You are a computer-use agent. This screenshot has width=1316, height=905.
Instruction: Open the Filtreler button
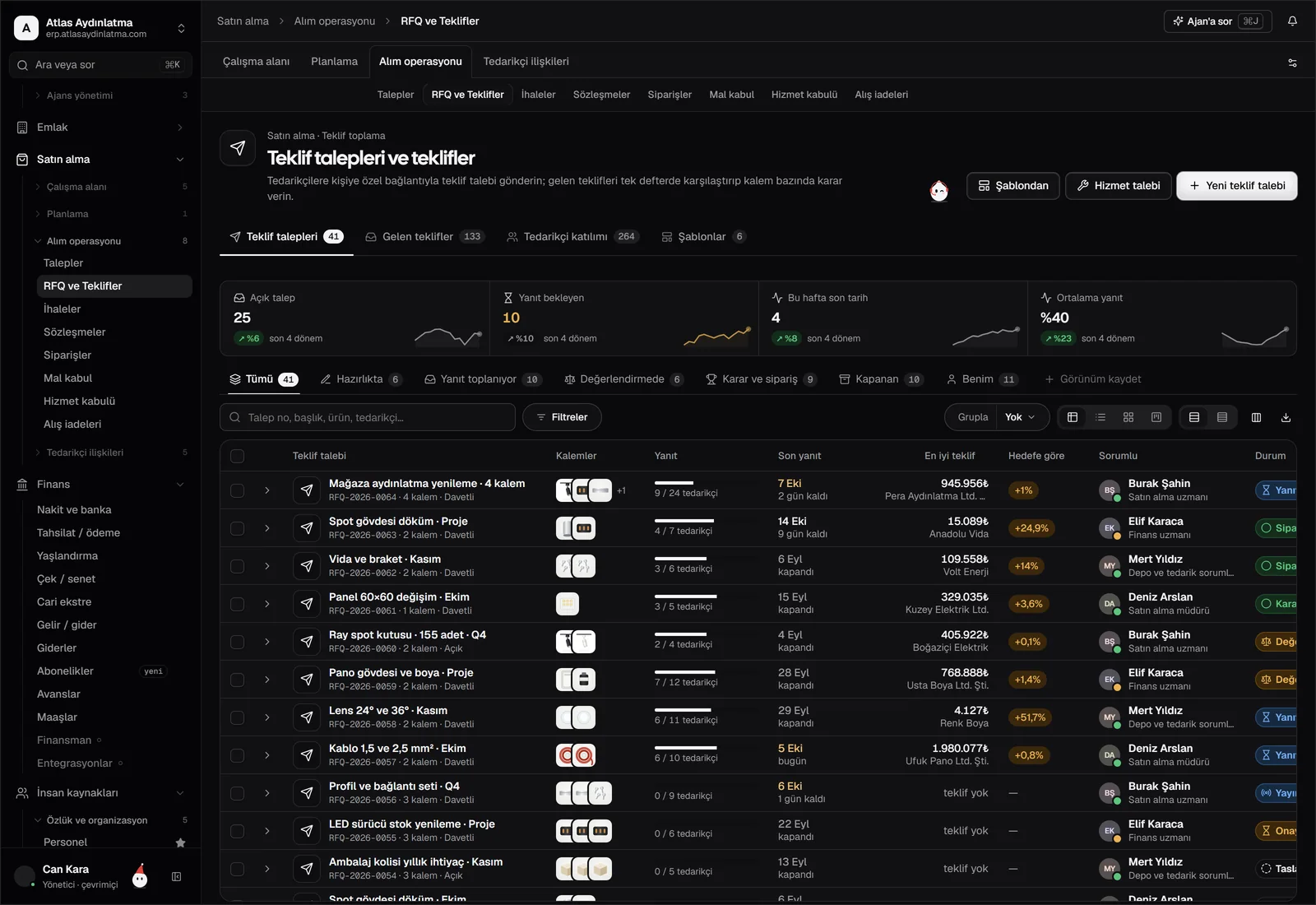click(562, 417)
